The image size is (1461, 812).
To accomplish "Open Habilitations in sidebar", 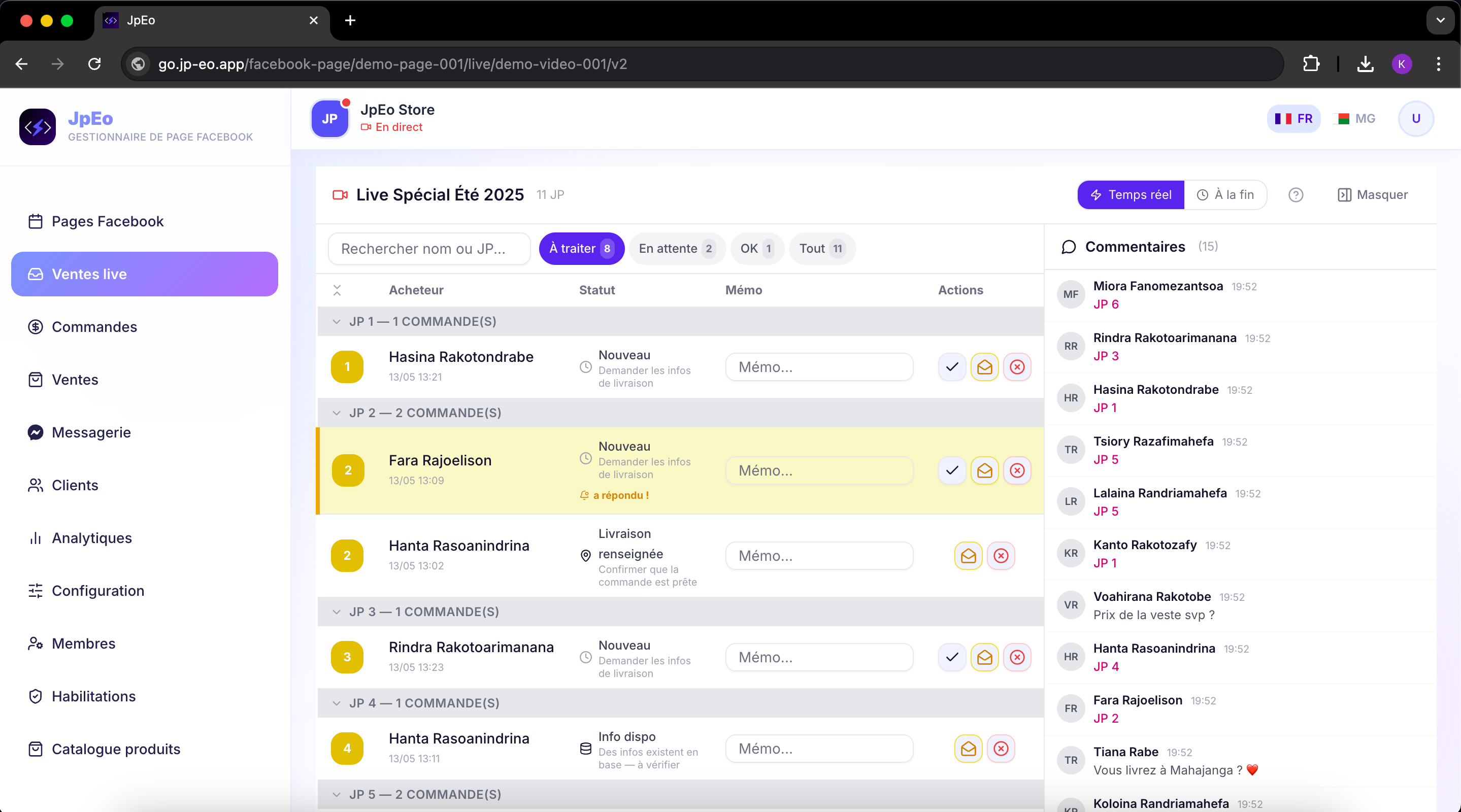I will [x=145, y=696].
